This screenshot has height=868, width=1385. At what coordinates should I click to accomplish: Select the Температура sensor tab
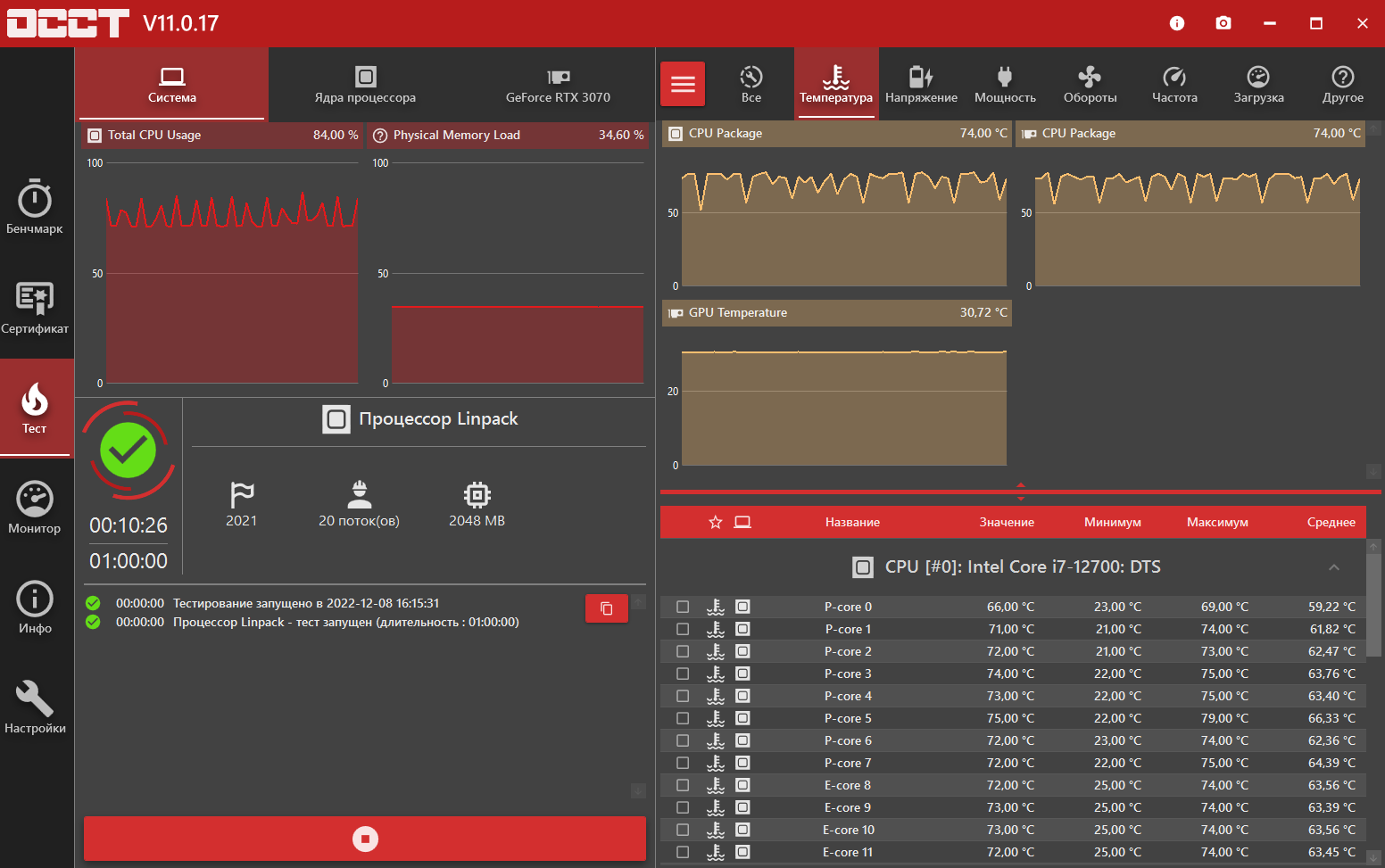point(836,85)
